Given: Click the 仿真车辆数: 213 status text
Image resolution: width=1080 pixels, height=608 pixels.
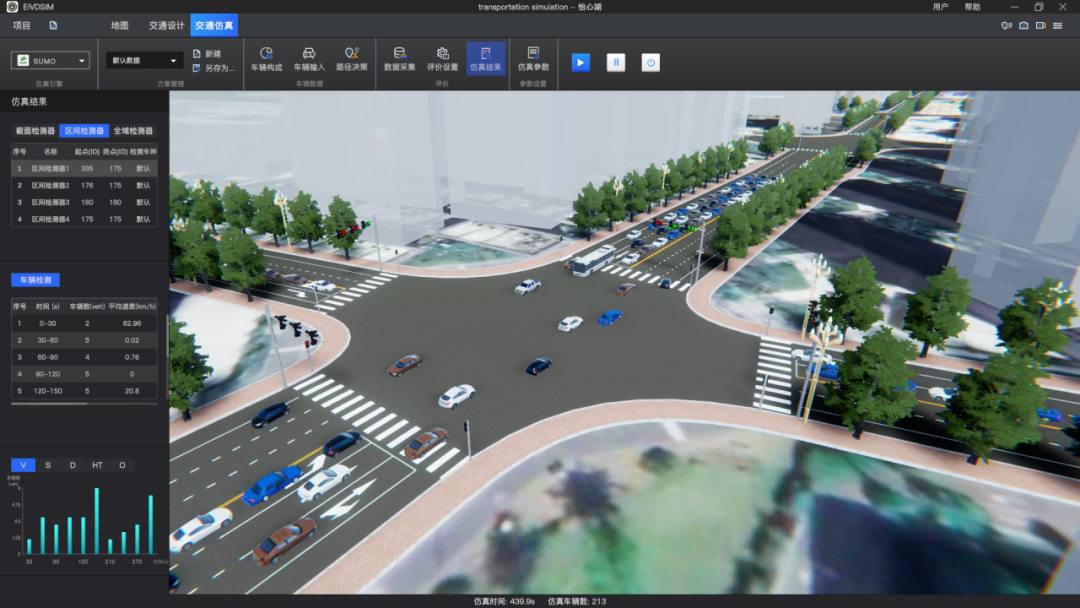Looking at the screenshot, I should (577, 601).
